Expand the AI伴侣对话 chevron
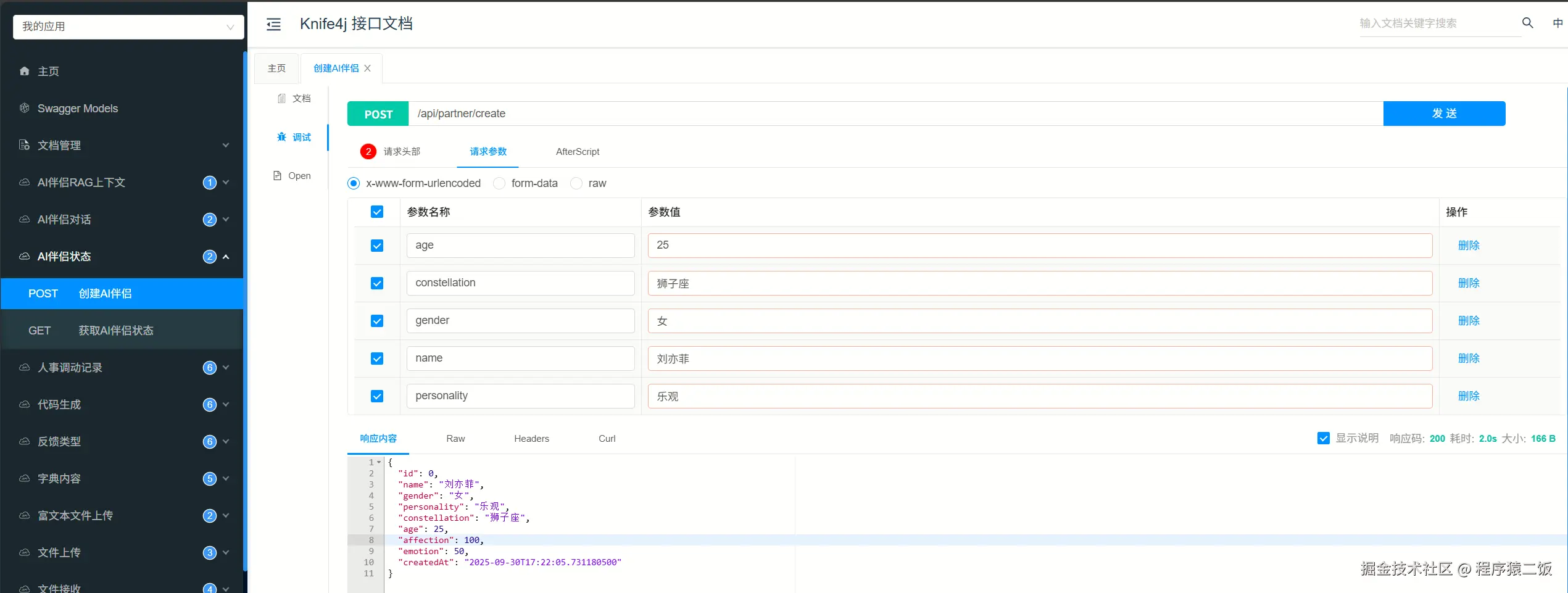The image size is (1568, 593). pyautogui.click(x=226, y=219)
